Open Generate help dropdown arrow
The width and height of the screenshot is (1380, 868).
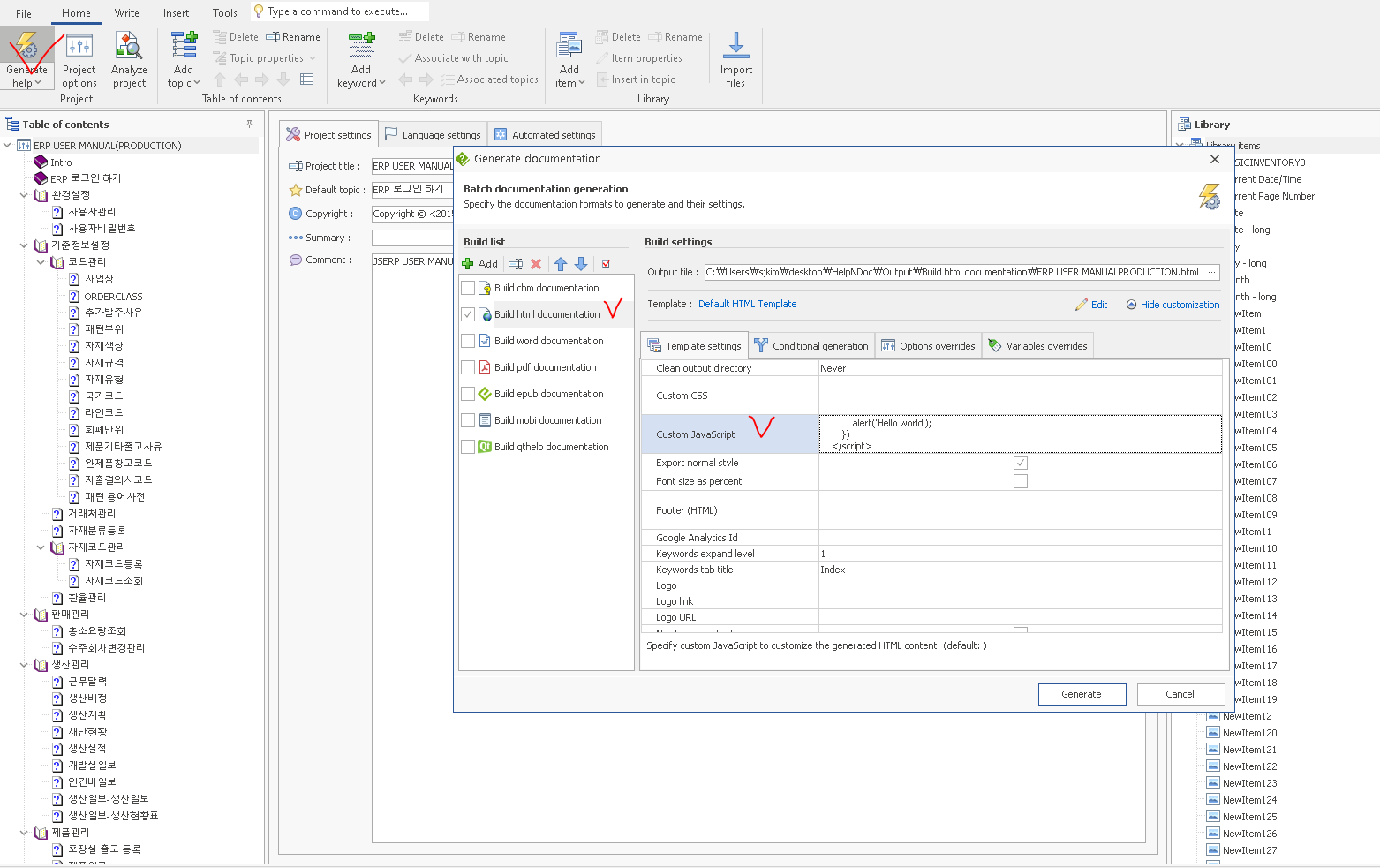click(x=38, y=83)
